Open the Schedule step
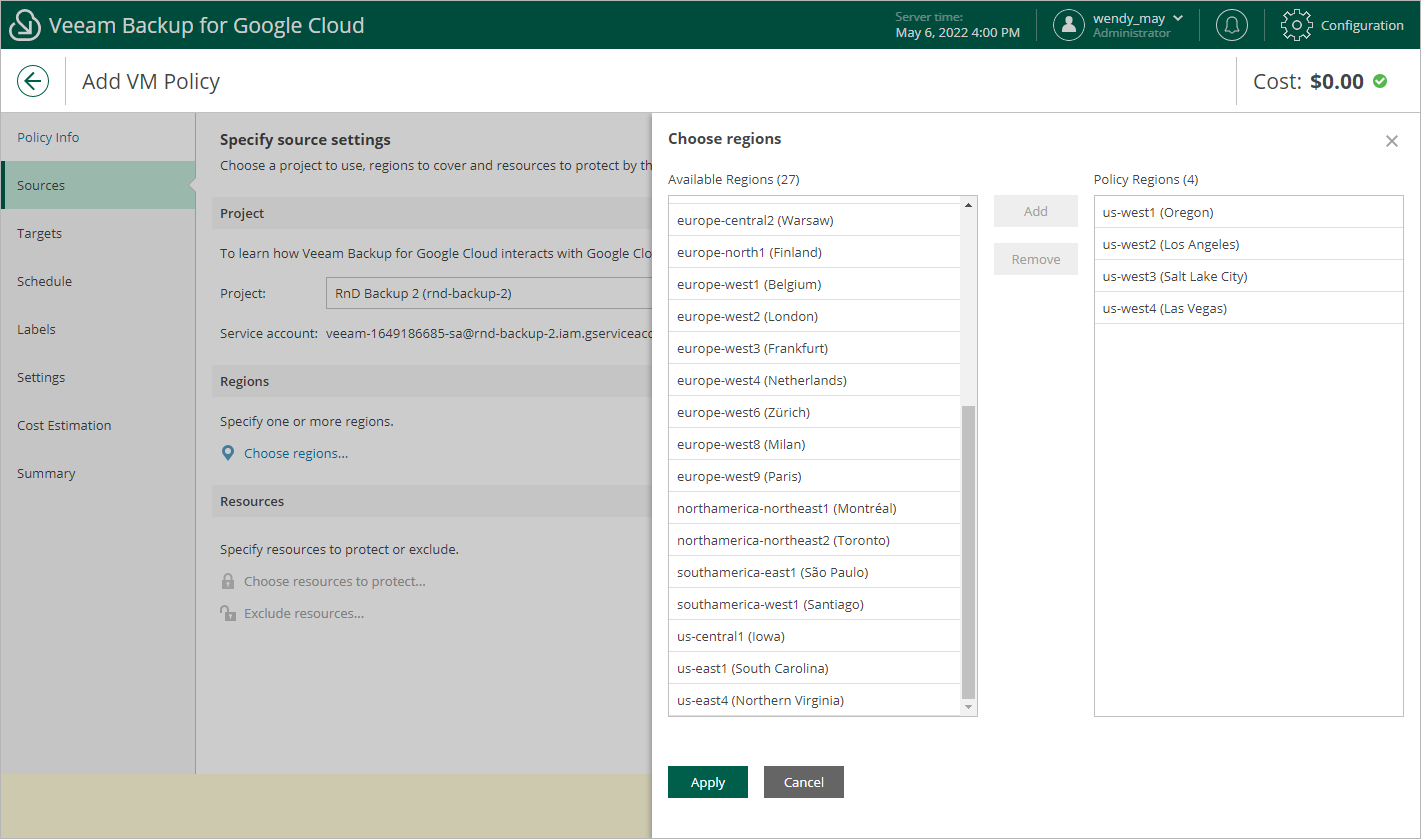1421x839 pixels. [x=98, y=281]
